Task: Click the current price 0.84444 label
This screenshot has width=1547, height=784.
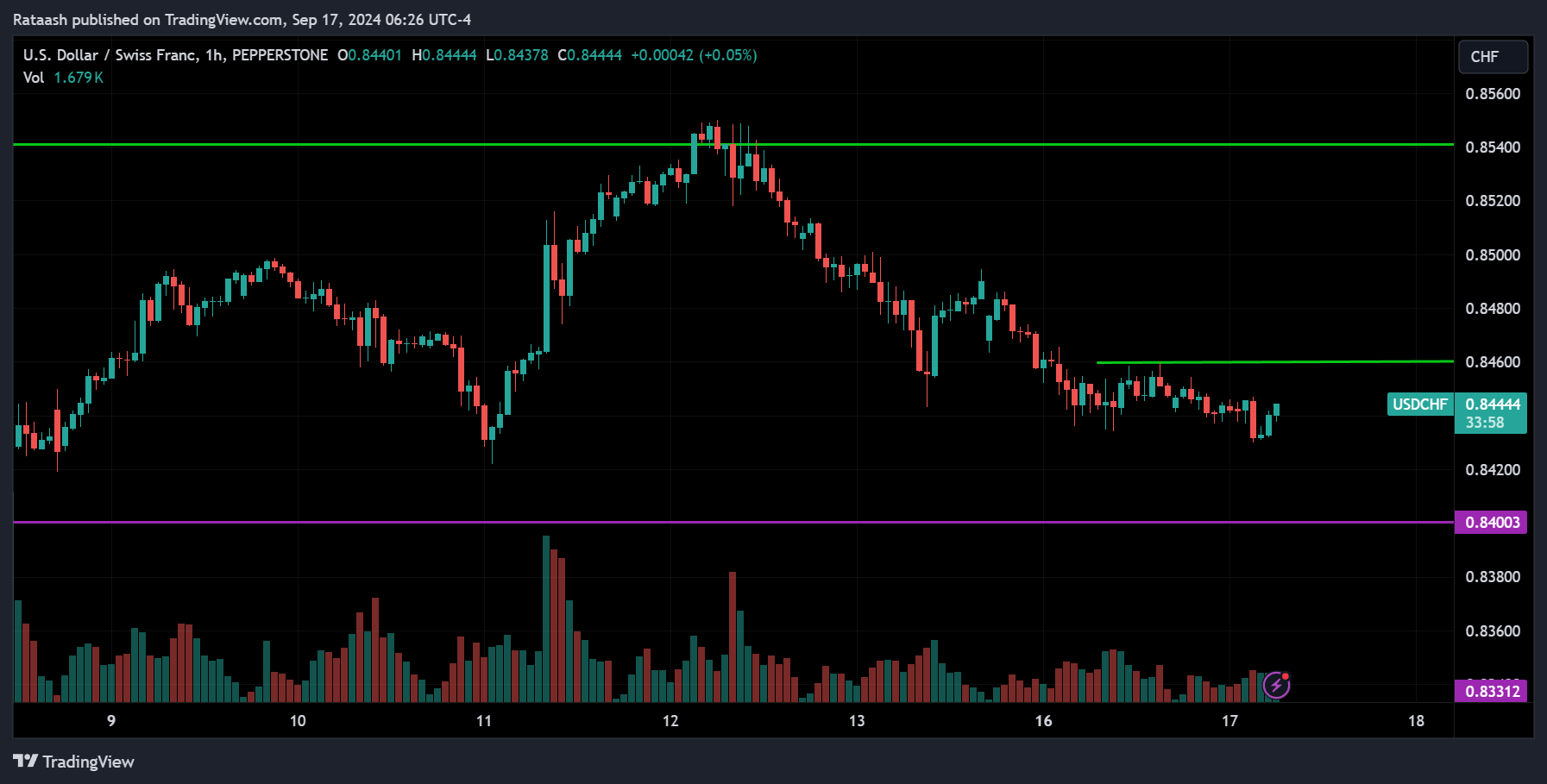Action: coord(1493,405)
